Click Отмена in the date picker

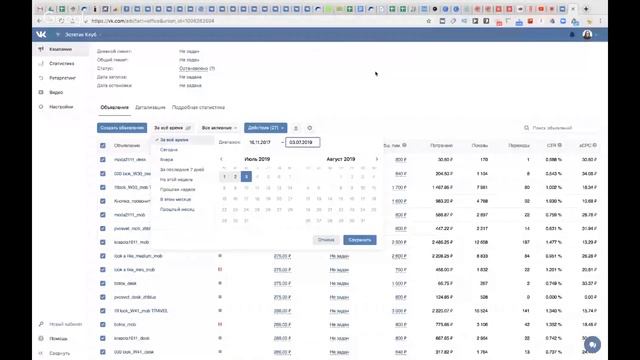coord(326,240)
